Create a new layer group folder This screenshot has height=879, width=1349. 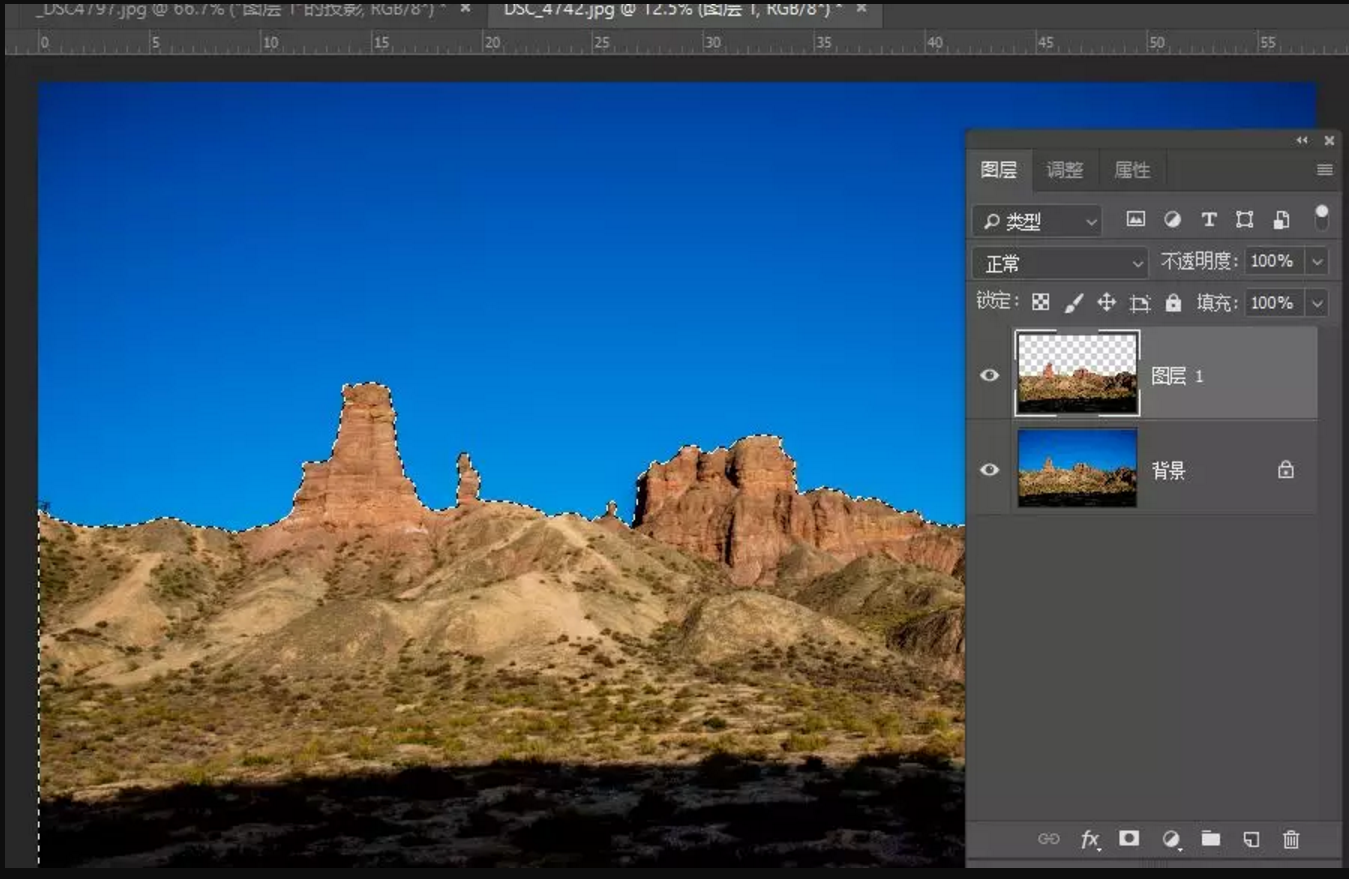[x=1211, y=839]
